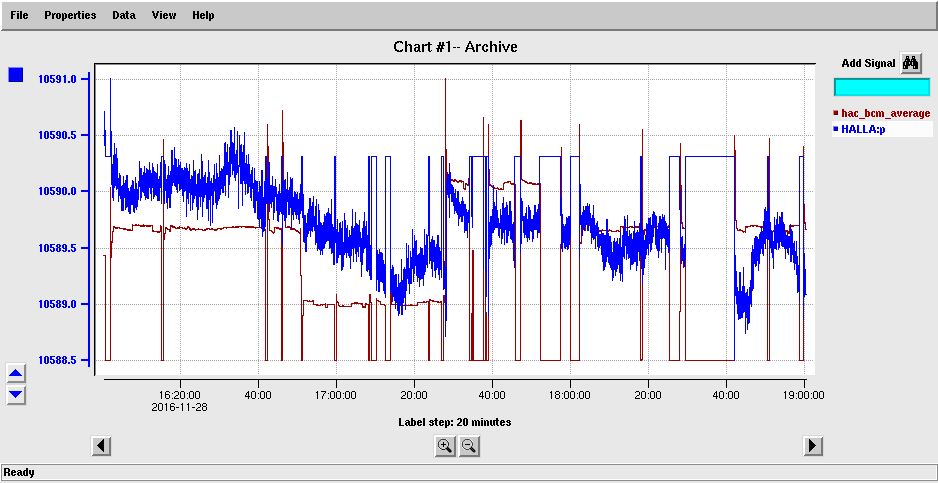Click the 10588.5 axis label
This screenshot has height=483, width=938.
(57, 360)
